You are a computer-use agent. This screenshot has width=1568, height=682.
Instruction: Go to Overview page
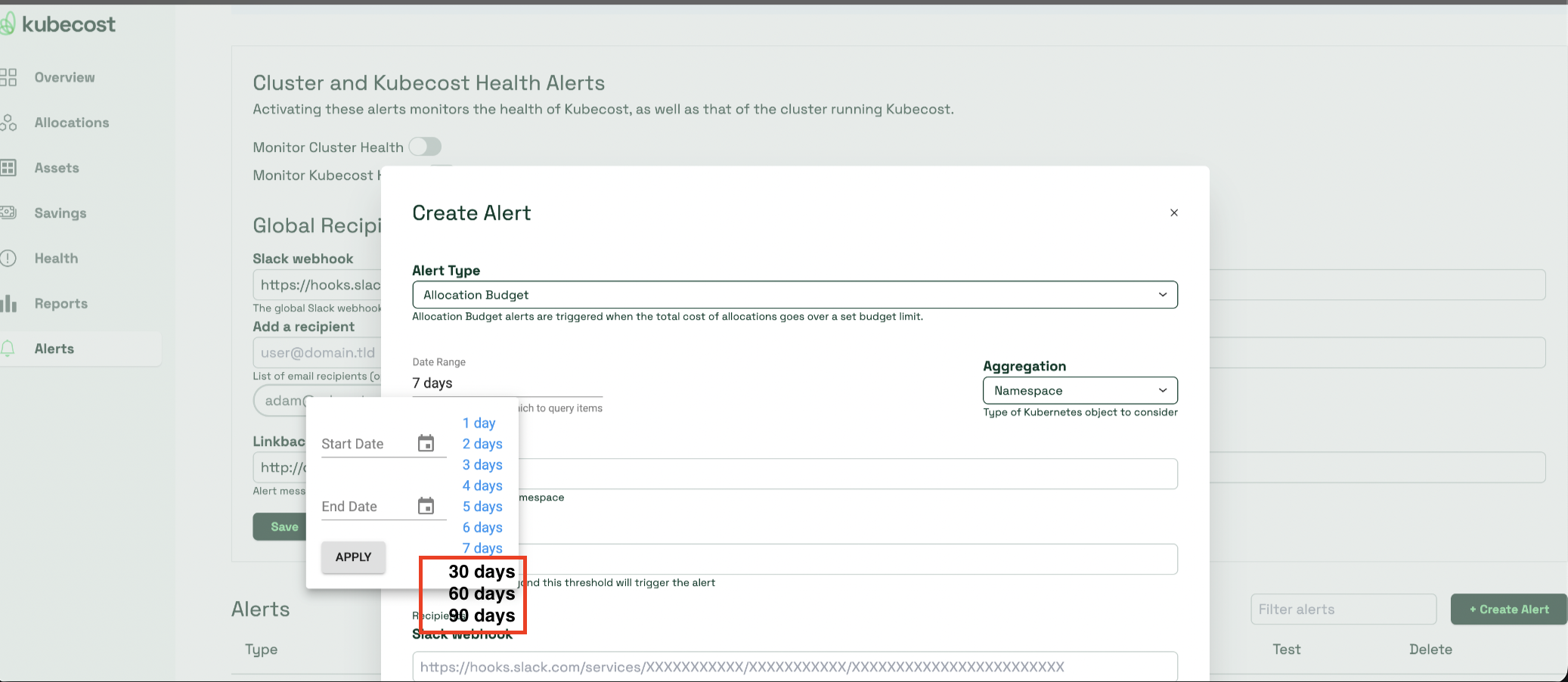pyautogui.click(x=64, y=77)
